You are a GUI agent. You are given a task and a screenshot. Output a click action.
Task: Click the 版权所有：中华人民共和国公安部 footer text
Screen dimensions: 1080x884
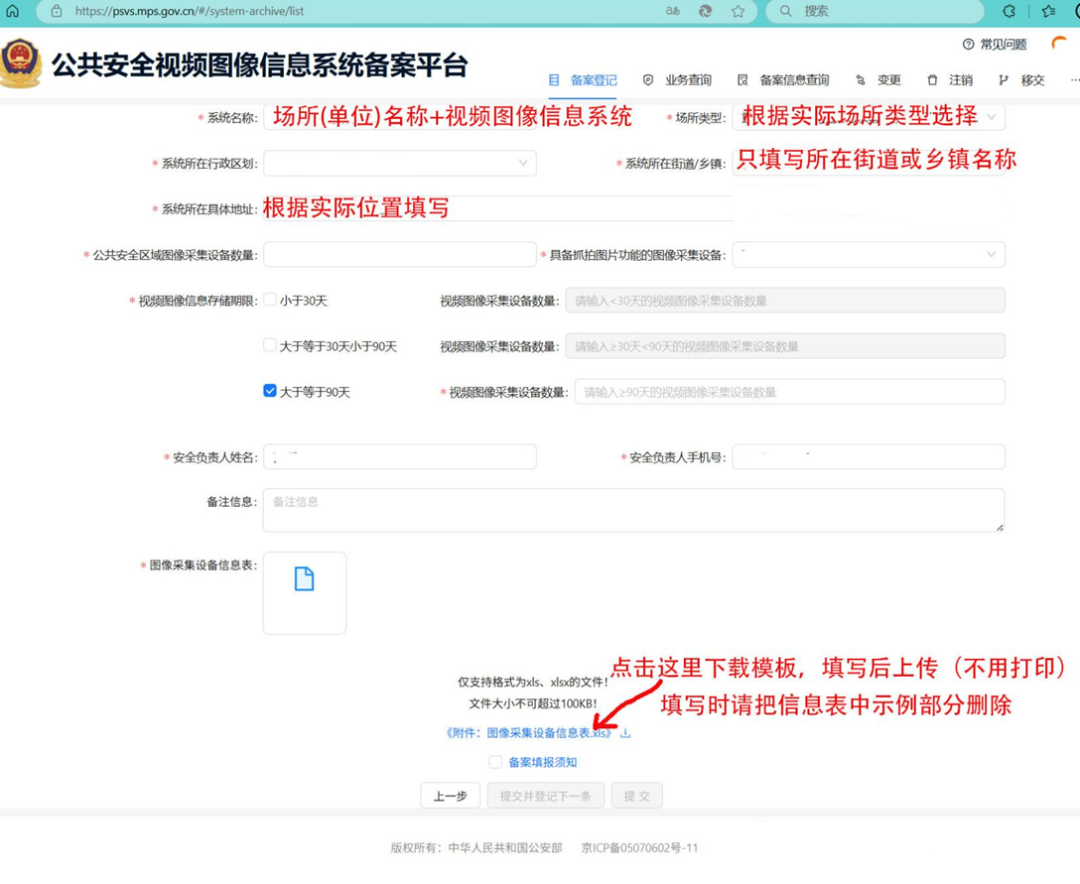point(477,847)
